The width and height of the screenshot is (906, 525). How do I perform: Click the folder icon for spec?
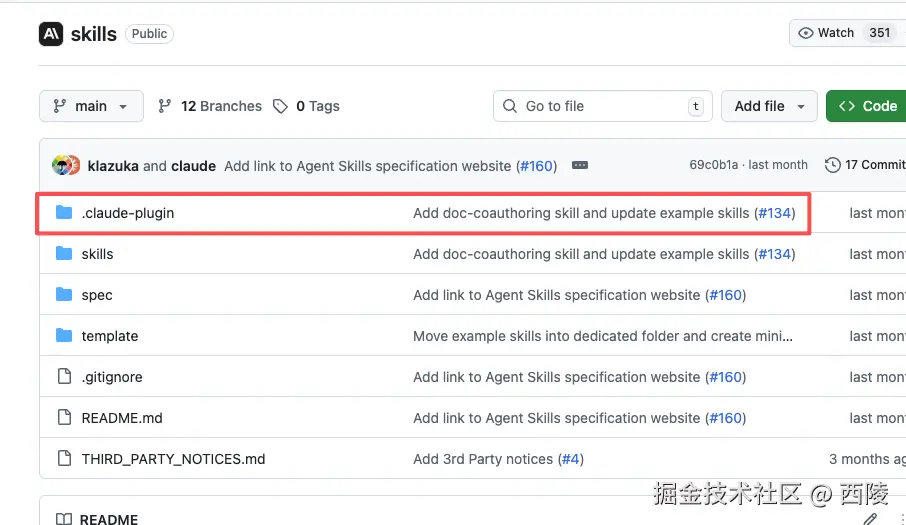point(64,295)
